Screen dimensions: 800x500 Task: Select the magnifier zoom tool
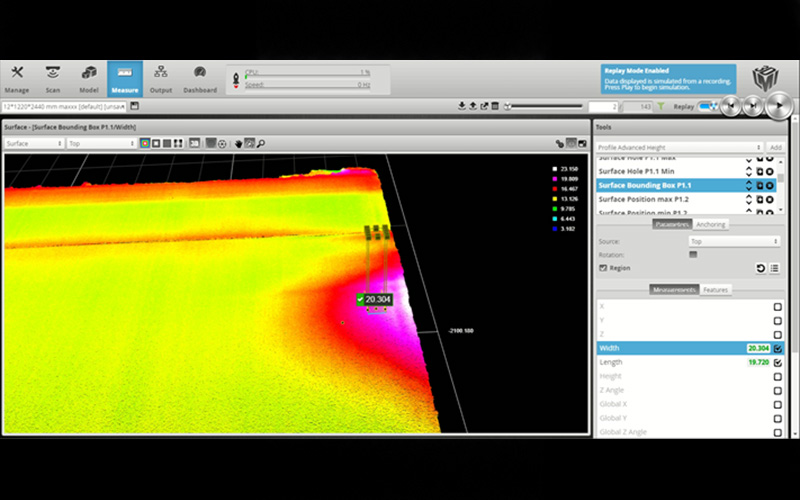coord(261,143)
